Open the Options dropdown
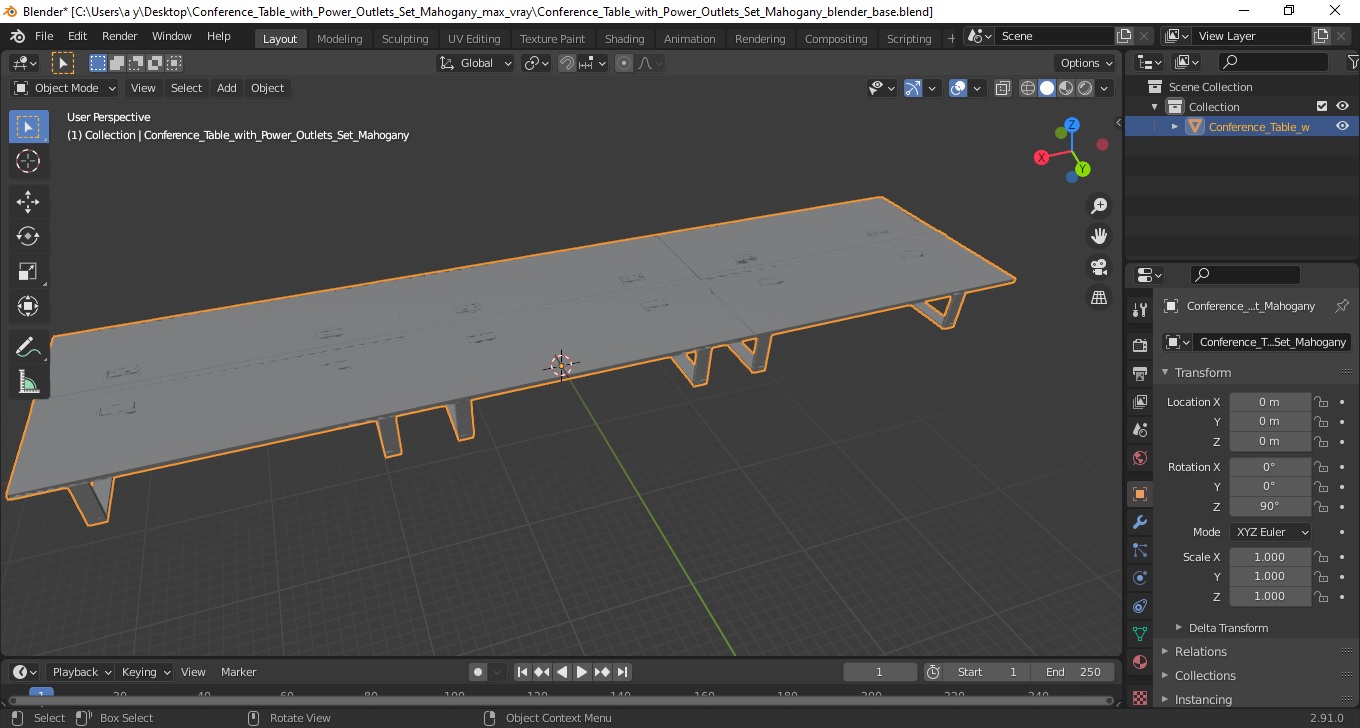This screenshot has height=728, width=1360. tap(1086, 63)
